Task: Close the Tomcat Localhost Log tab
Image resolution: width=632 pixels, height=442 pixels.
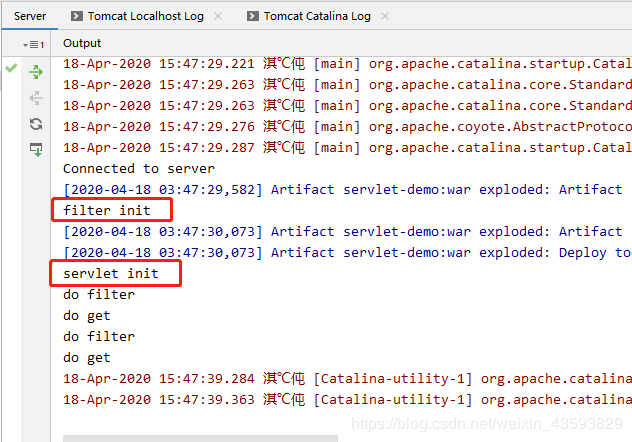Action: 218,16
